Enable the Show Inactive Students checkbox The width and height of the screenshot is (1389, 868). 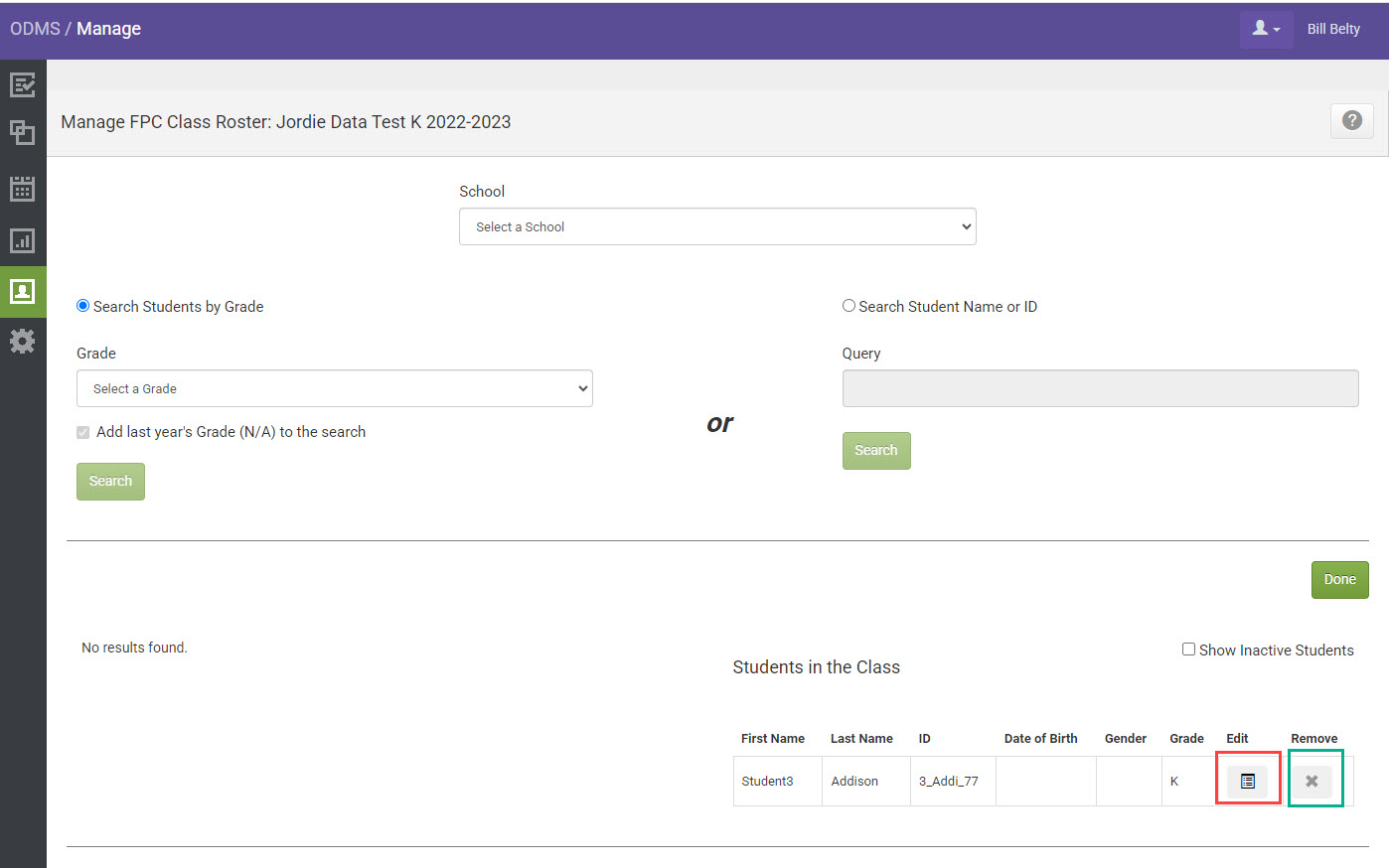[x=1188, y=649]
